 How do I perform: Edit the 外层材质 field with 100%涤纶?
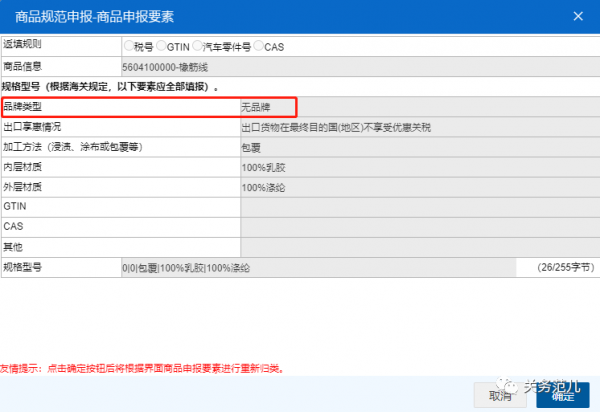click(418, 187)
